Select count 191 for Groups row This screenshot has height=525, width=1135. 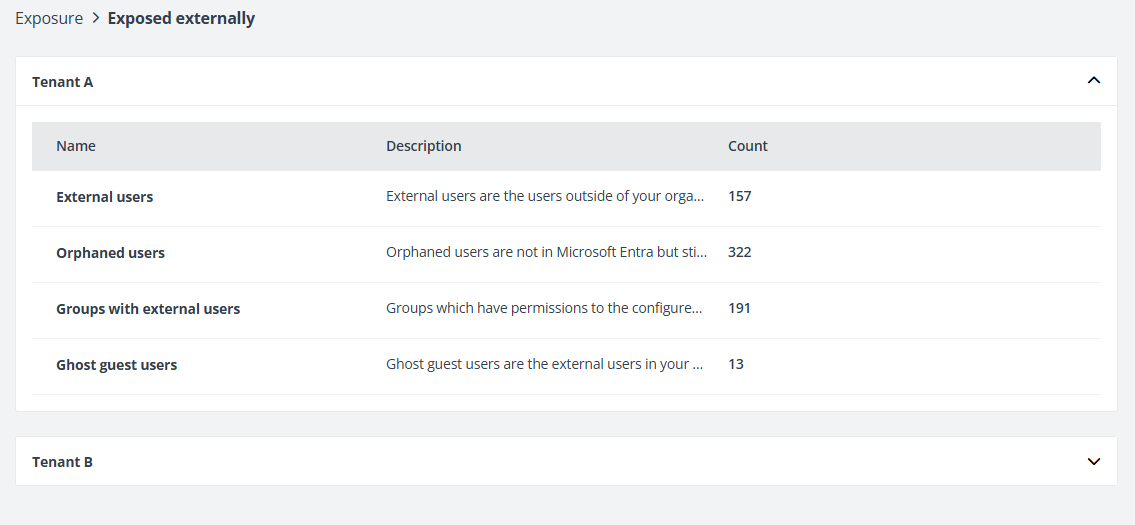pos(740,308)
